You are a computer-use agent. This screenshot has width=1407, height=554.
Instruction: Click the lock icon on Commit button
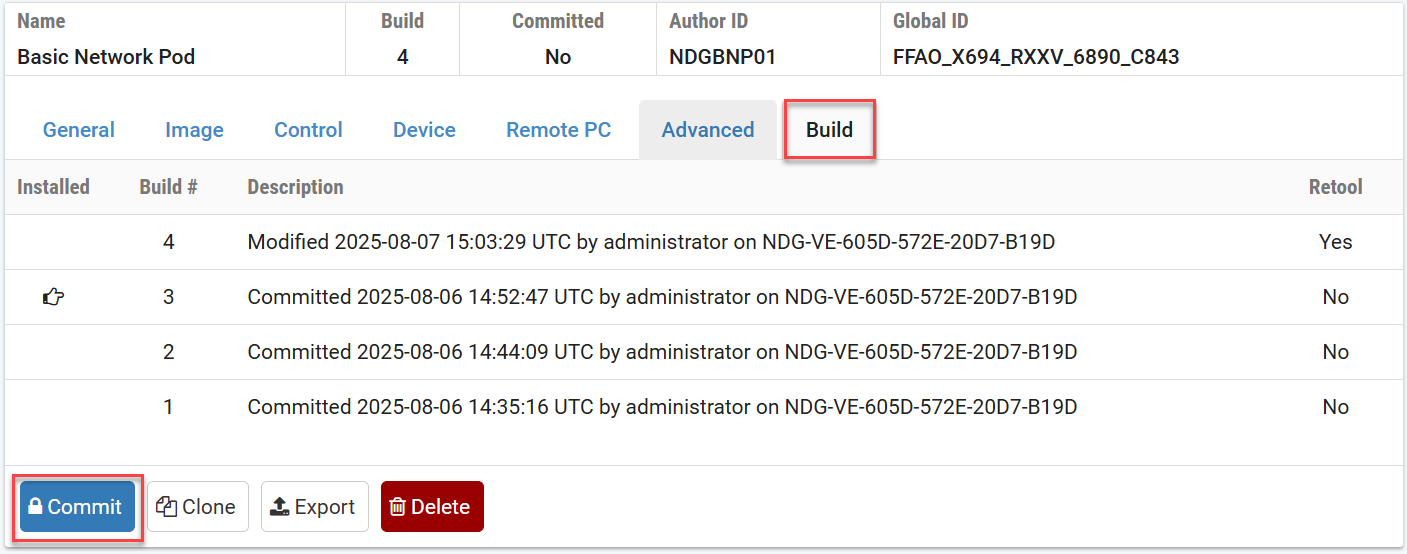click(36, 507)
